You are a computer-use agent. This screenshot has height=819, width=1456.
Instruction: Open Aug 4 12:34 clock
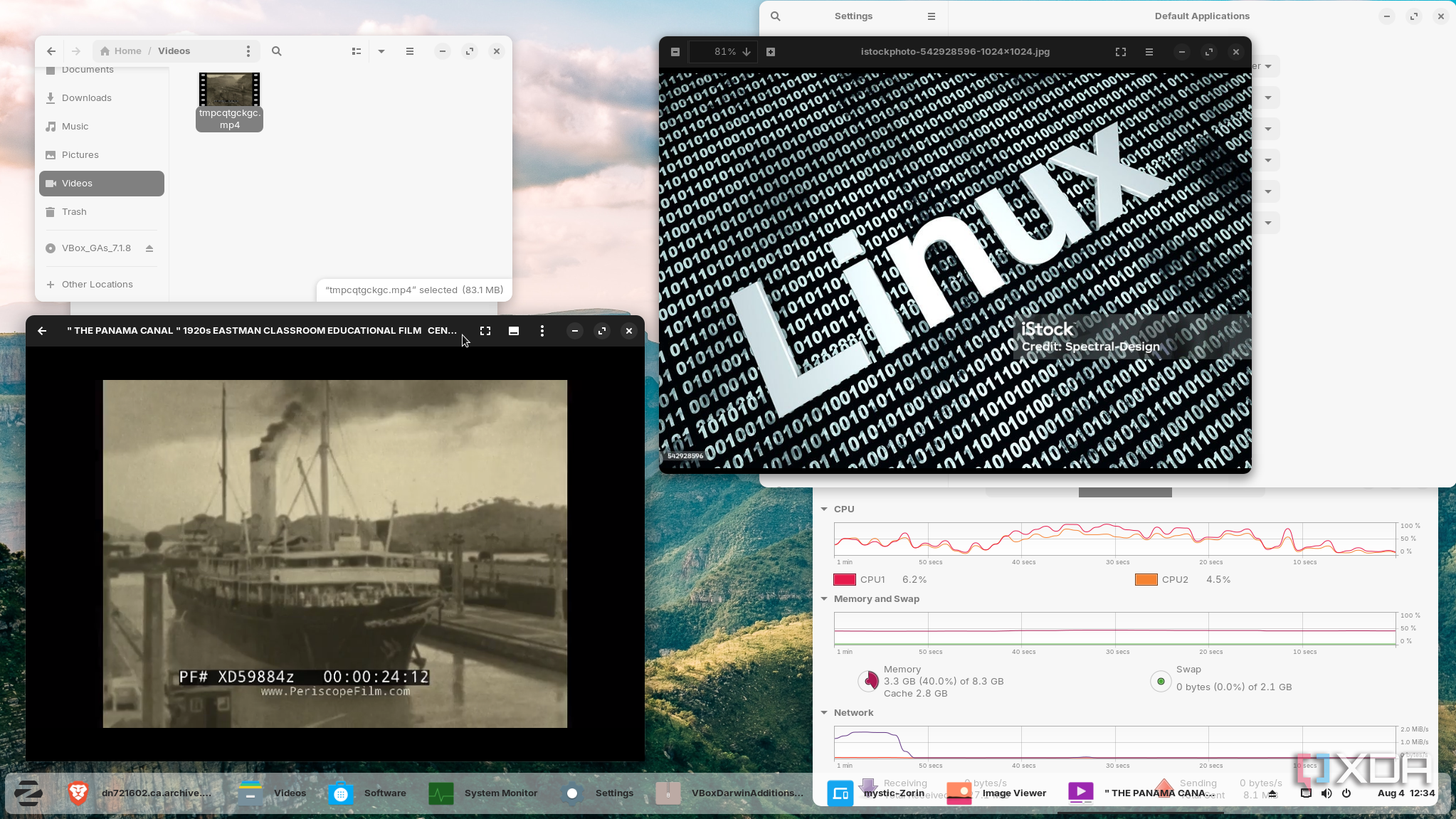click(x=1406, y=793)
